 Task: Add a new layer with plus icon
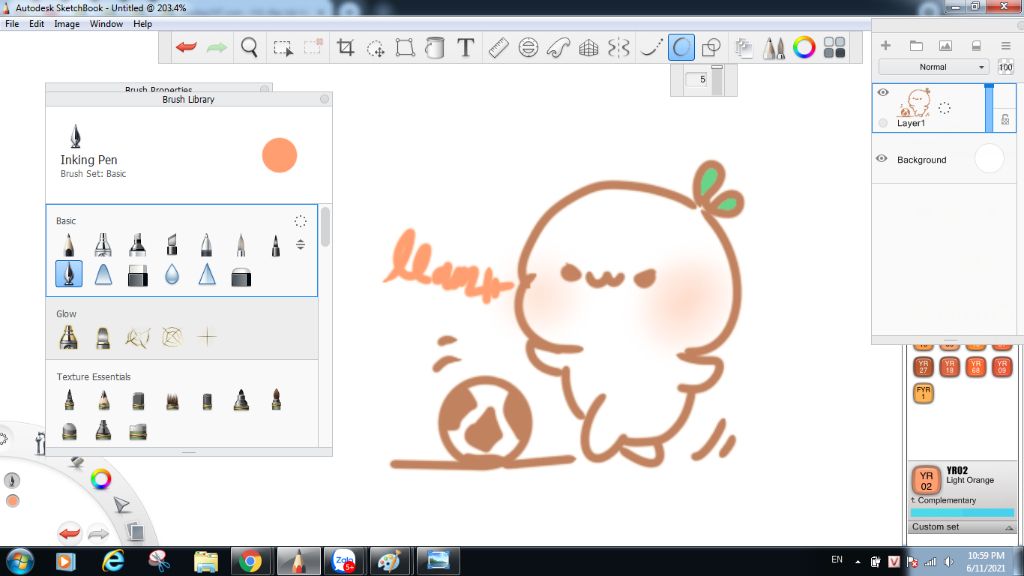(886, 46)
